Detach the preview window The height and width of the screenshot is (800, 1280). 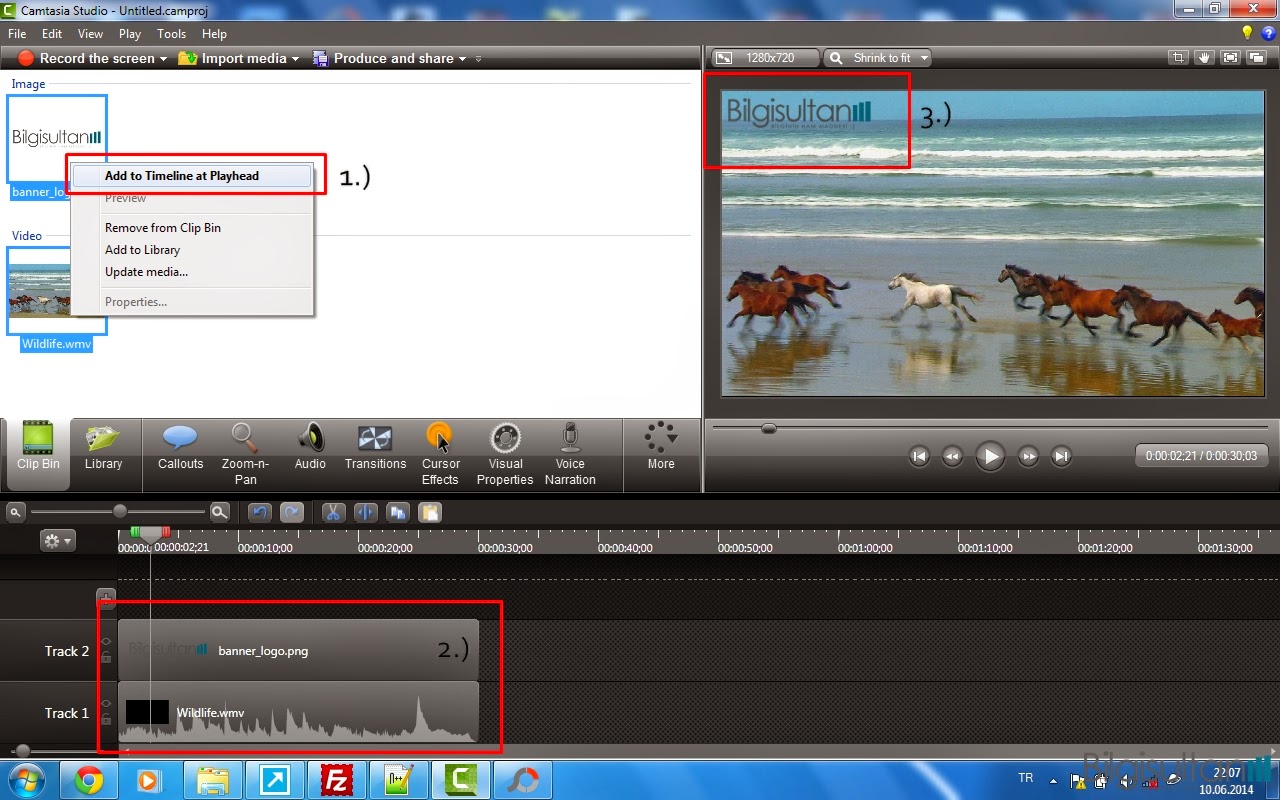1256,58
